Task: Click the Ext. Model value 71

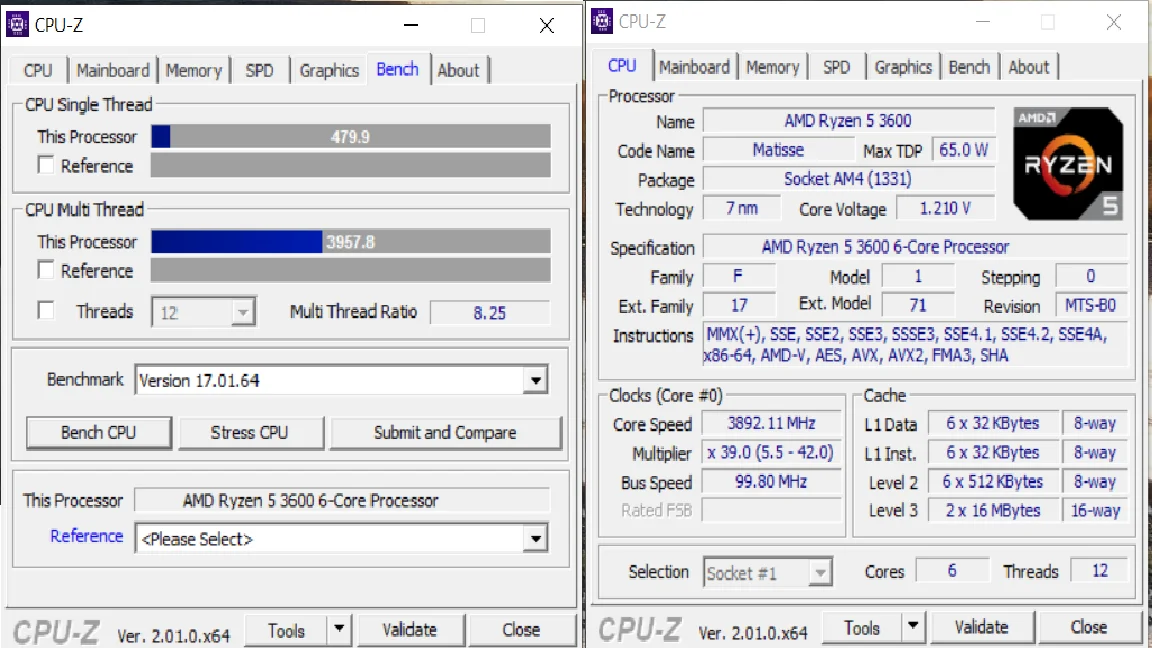Action: pyautogui.click(x=918, y=305)
